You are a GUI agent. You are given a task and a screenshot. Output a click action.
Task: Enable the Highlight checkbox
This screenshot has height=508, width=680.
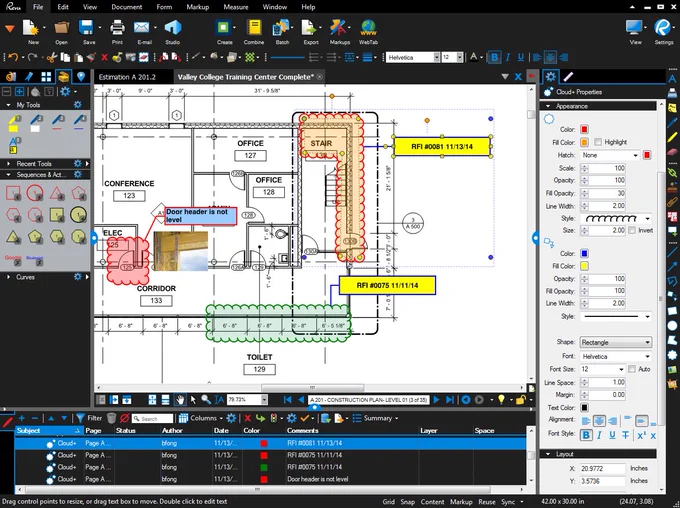(598, 142)
